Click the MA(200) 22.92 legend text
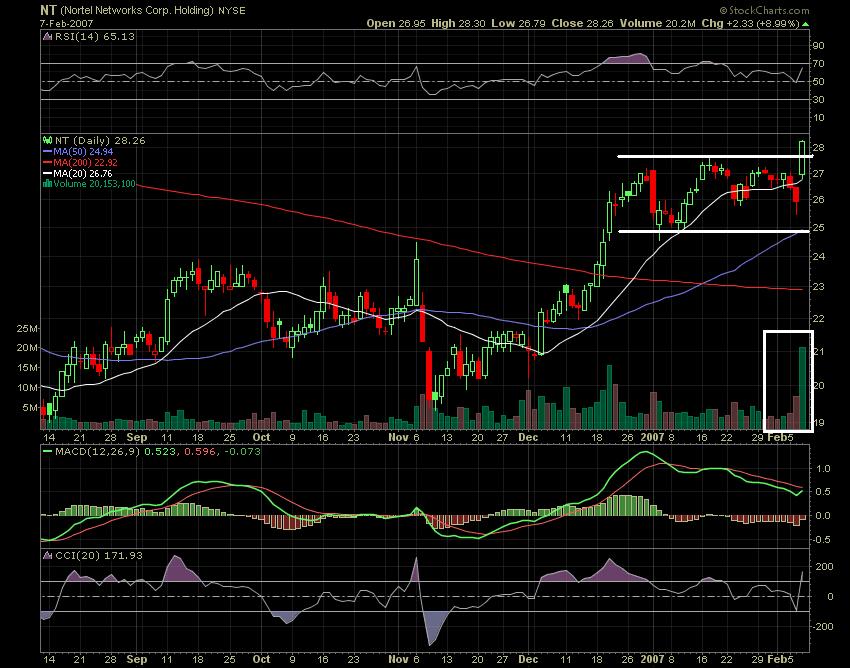The height and width of the screenshot is (668, 850). [85, 163]
